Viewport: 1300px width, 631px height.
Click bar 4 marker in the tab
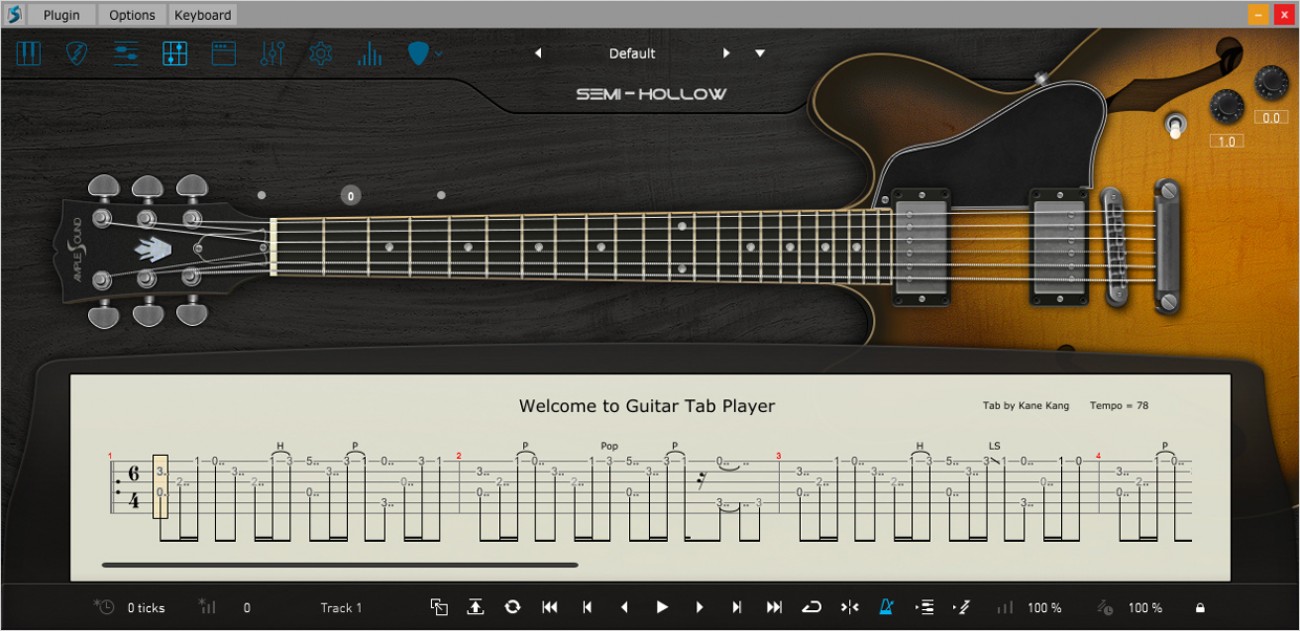point(1098,456)
